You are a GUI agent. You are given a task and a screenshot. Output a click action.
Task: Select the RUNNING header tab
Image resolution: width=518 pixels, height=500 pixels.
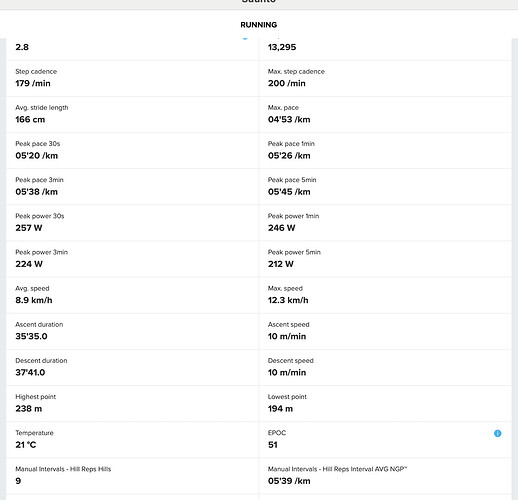coord(259,25)
